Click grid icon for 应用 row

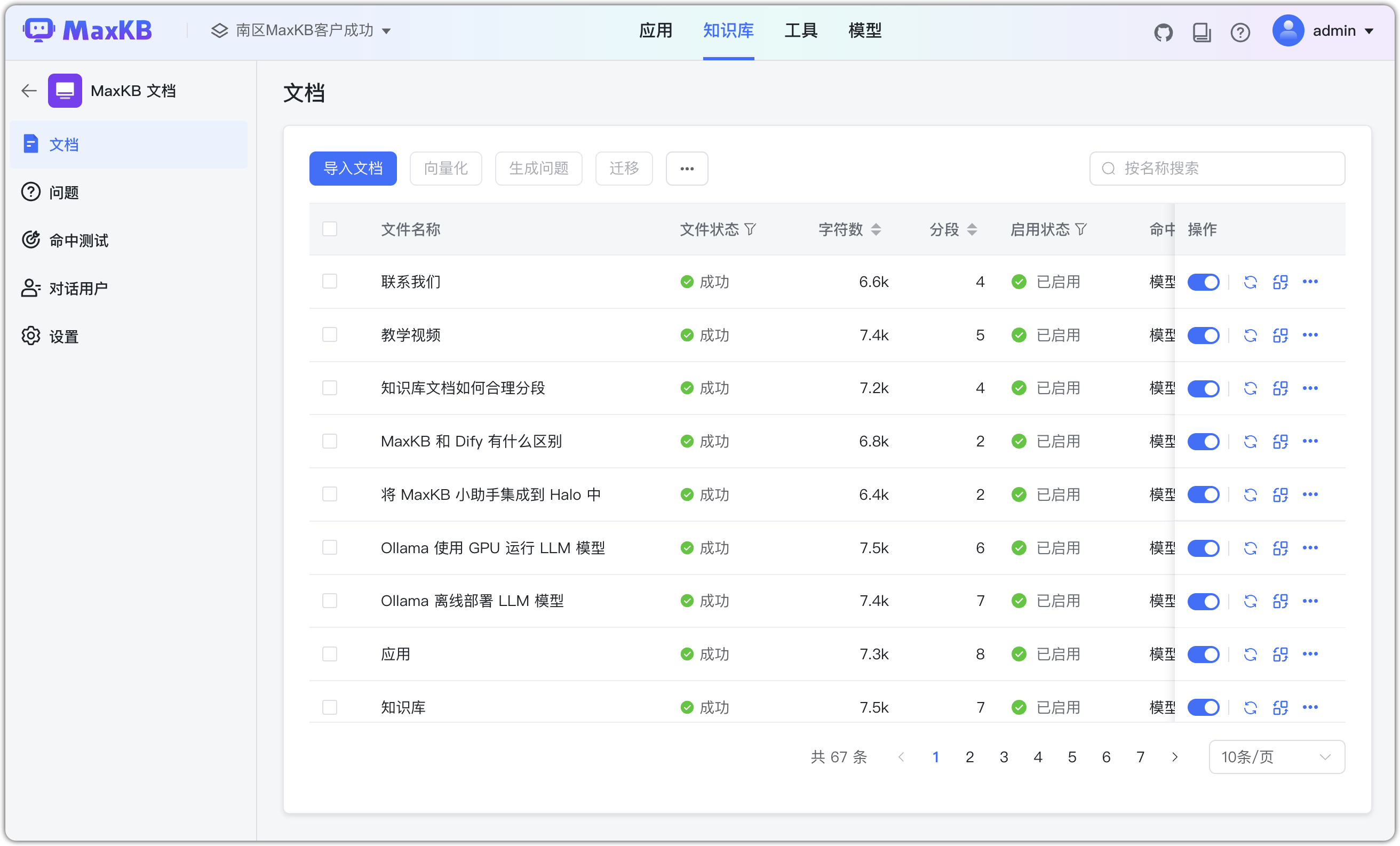click(1280, 655)
